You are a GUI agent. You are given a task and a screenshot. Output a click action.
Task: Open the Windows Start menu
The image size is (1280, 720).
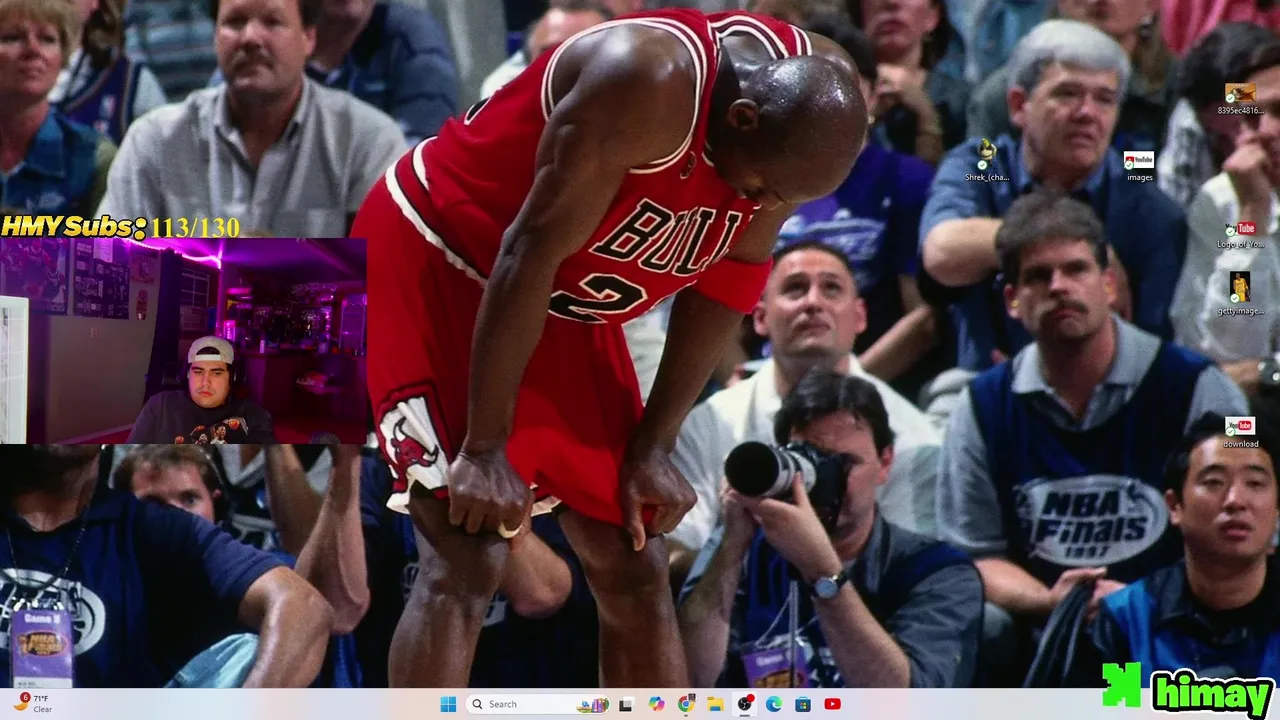(x=448, y=704)
